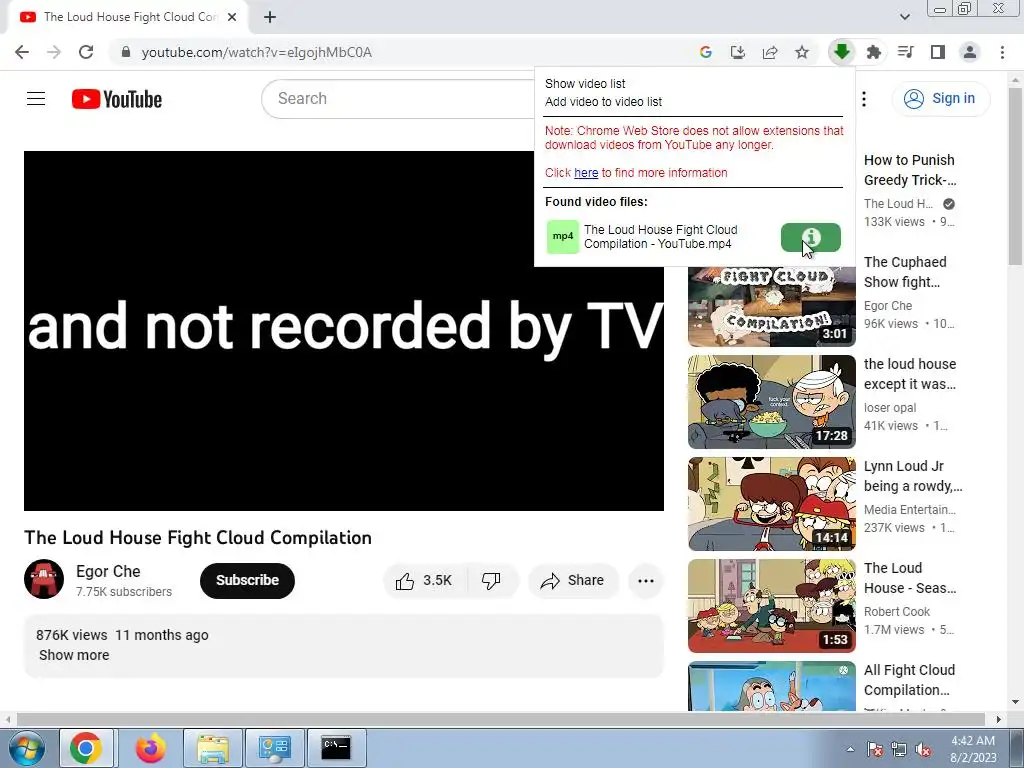This screenshot has width=1024, height=768.
Task: Click the YouTube Search field
Action: tap(398, 99)
